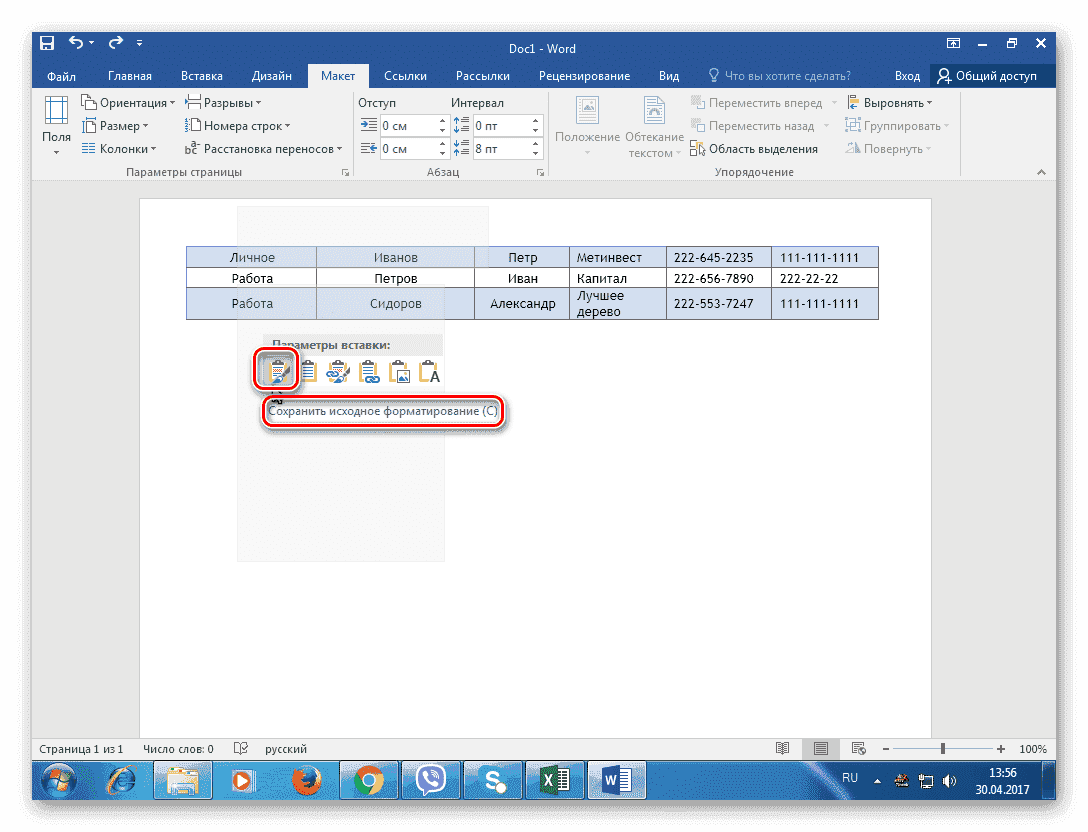The height and width of the screenshot is (832, 1088).
Task: Pick the Keep Text Only paste icon
Action: coord(429,373)
